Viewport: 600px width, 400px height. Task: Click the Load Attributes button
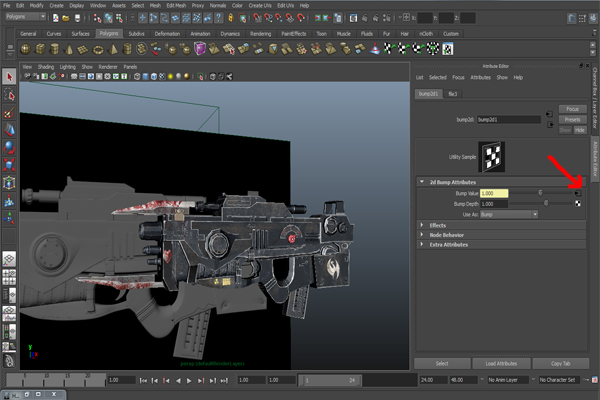click(501, 364)
